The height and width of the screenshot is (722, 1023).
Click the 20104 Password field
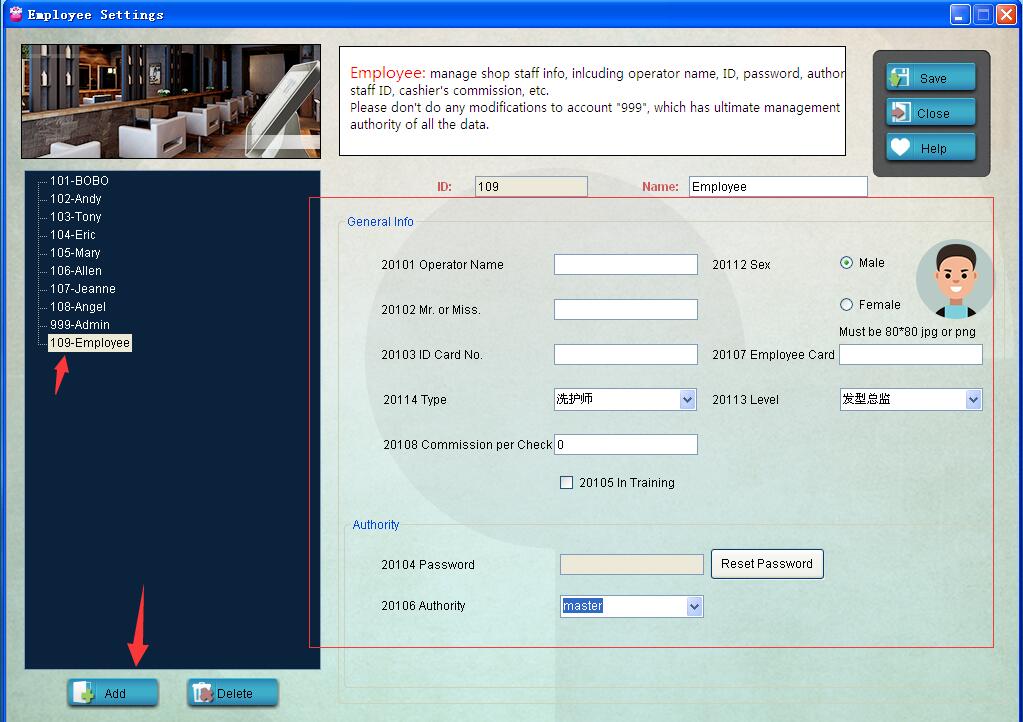coord(632,564)
